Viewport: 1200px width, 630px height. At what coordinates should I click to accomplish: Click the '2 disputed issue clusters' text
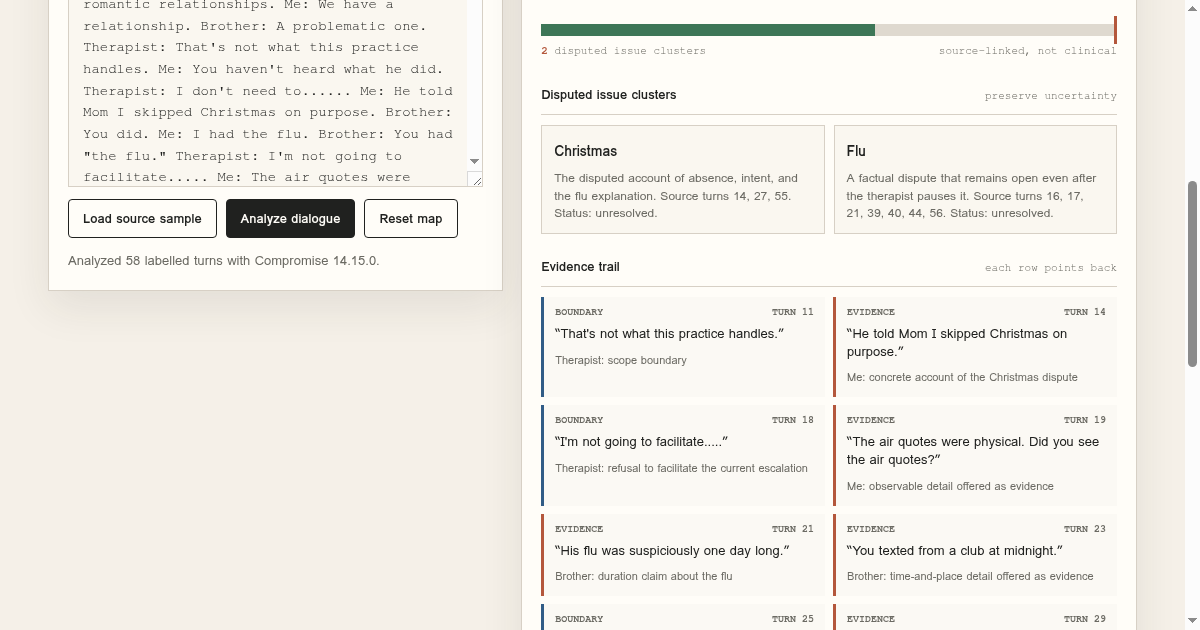tap(623, 51)
